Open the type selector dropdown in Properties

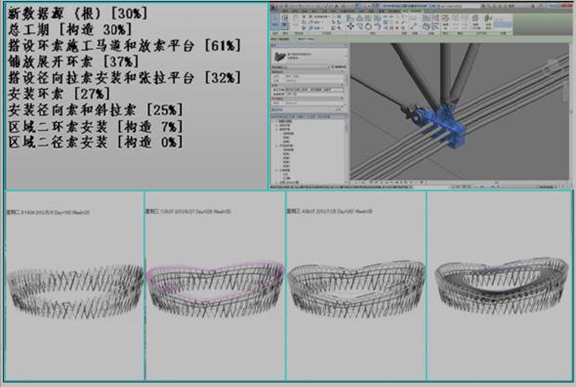pos(346,56)
